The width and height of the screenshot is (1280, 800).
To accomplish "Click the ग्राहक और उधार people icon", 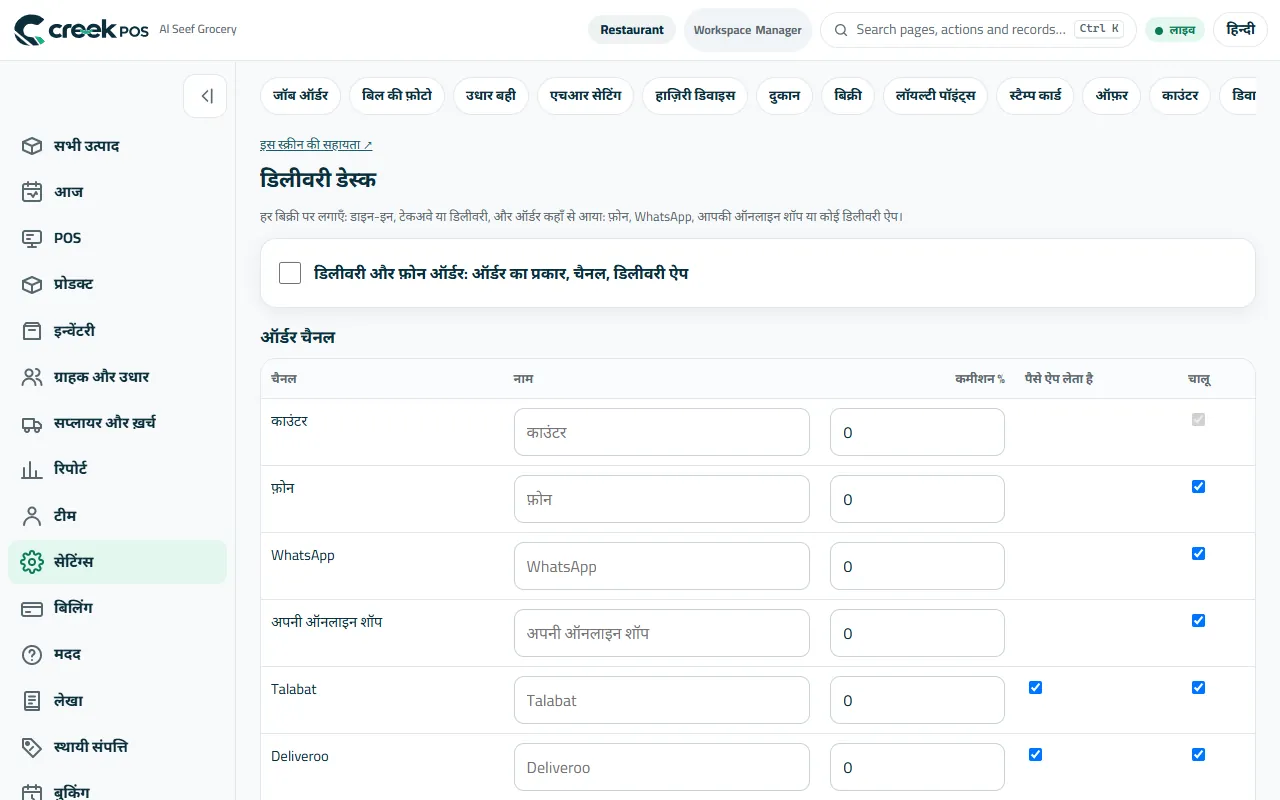I will 32,377.
